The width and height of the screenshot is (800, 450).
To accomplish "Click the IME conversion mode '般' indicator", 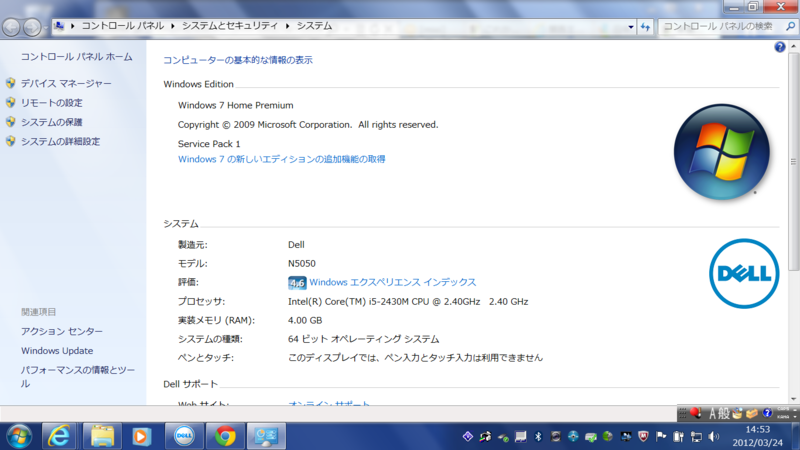I will point(723,413).
